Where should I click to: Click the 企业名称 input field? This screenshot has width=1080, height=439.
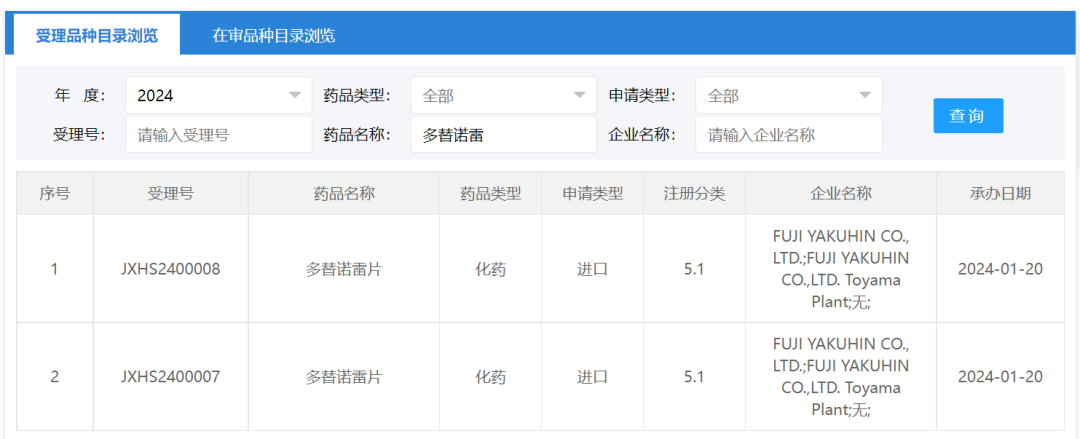click(x=789, y=134)
